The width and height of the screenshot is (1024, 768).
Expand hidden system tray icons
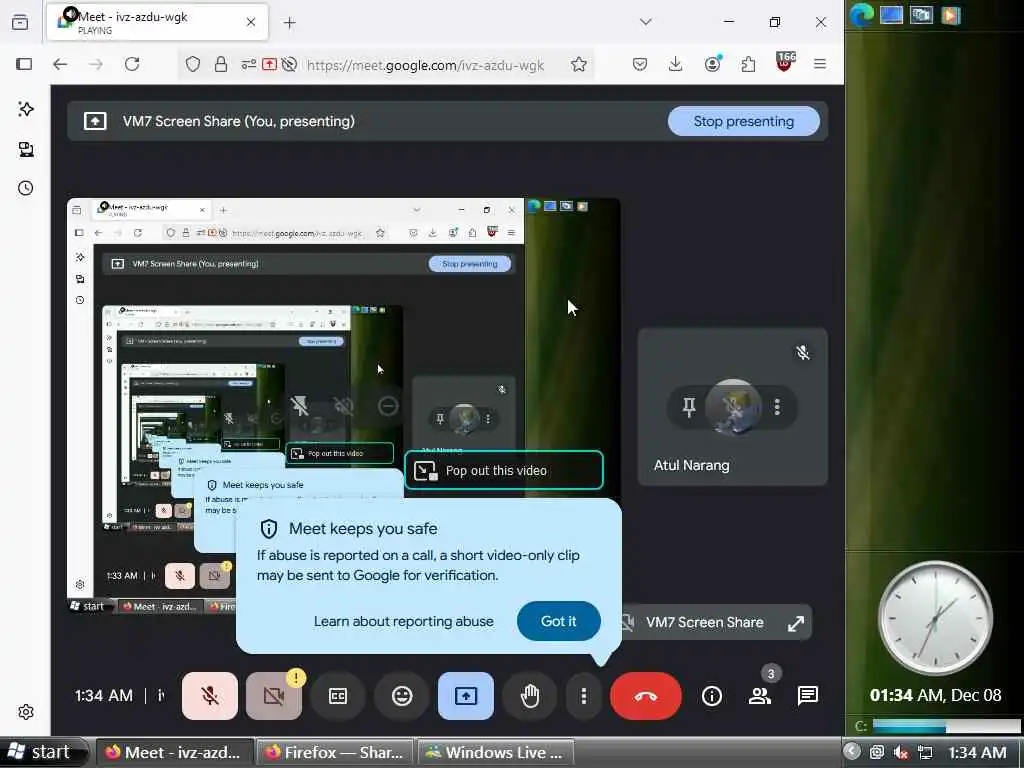[852, 752]
